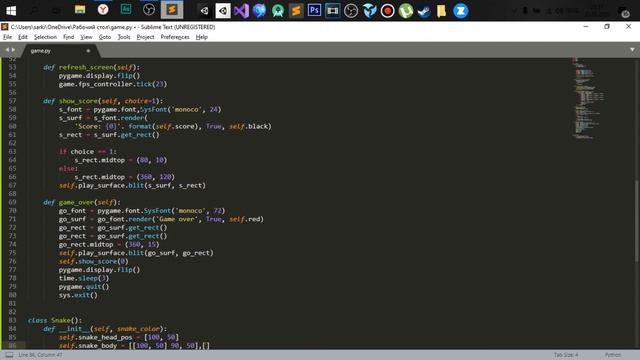Open the Selection menu
The image size is (640, 360).
point(45,37)
